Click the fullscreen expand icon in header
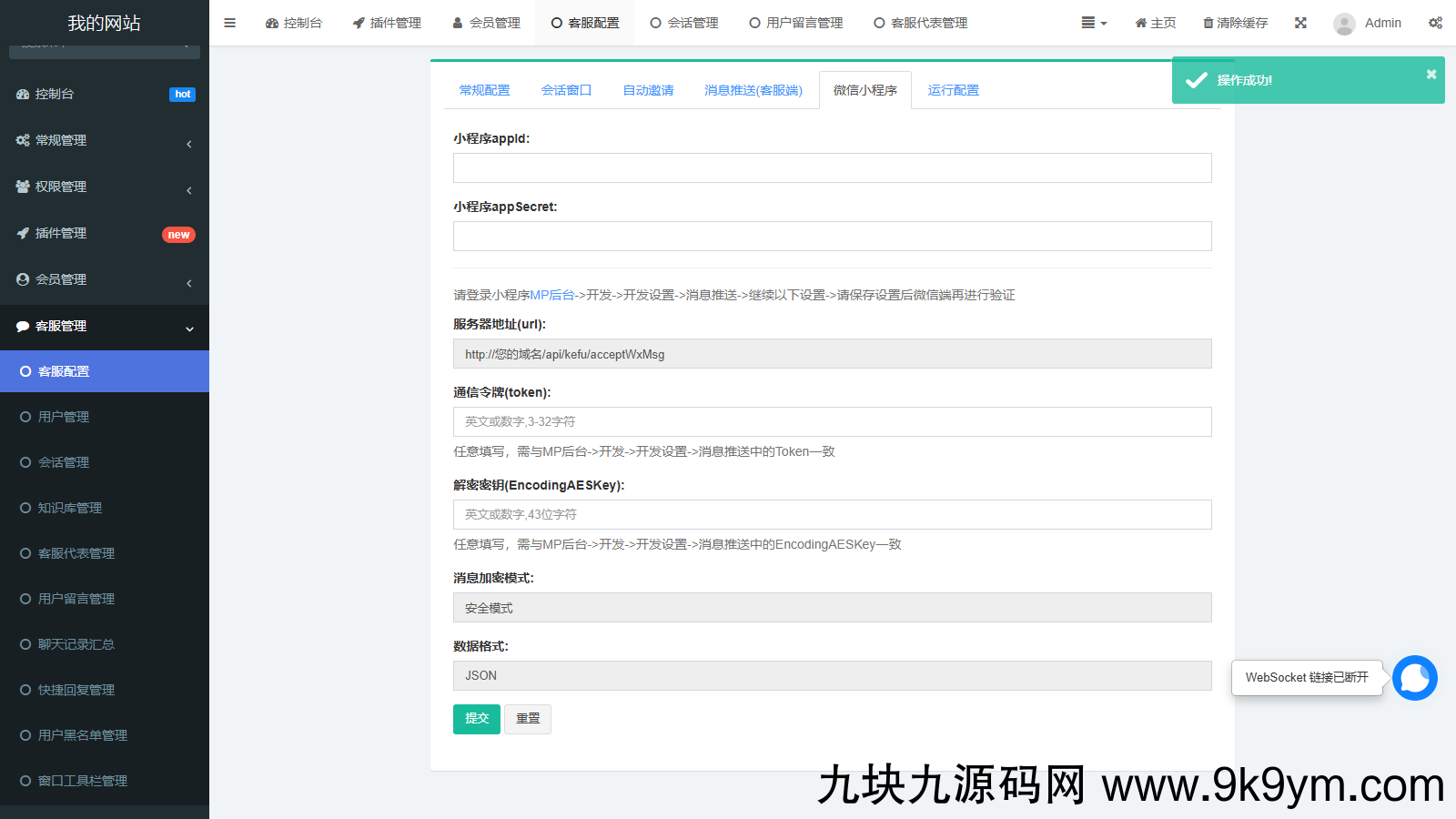Viewport: 1456px width, 819px height. click(x=1300, y=23)
